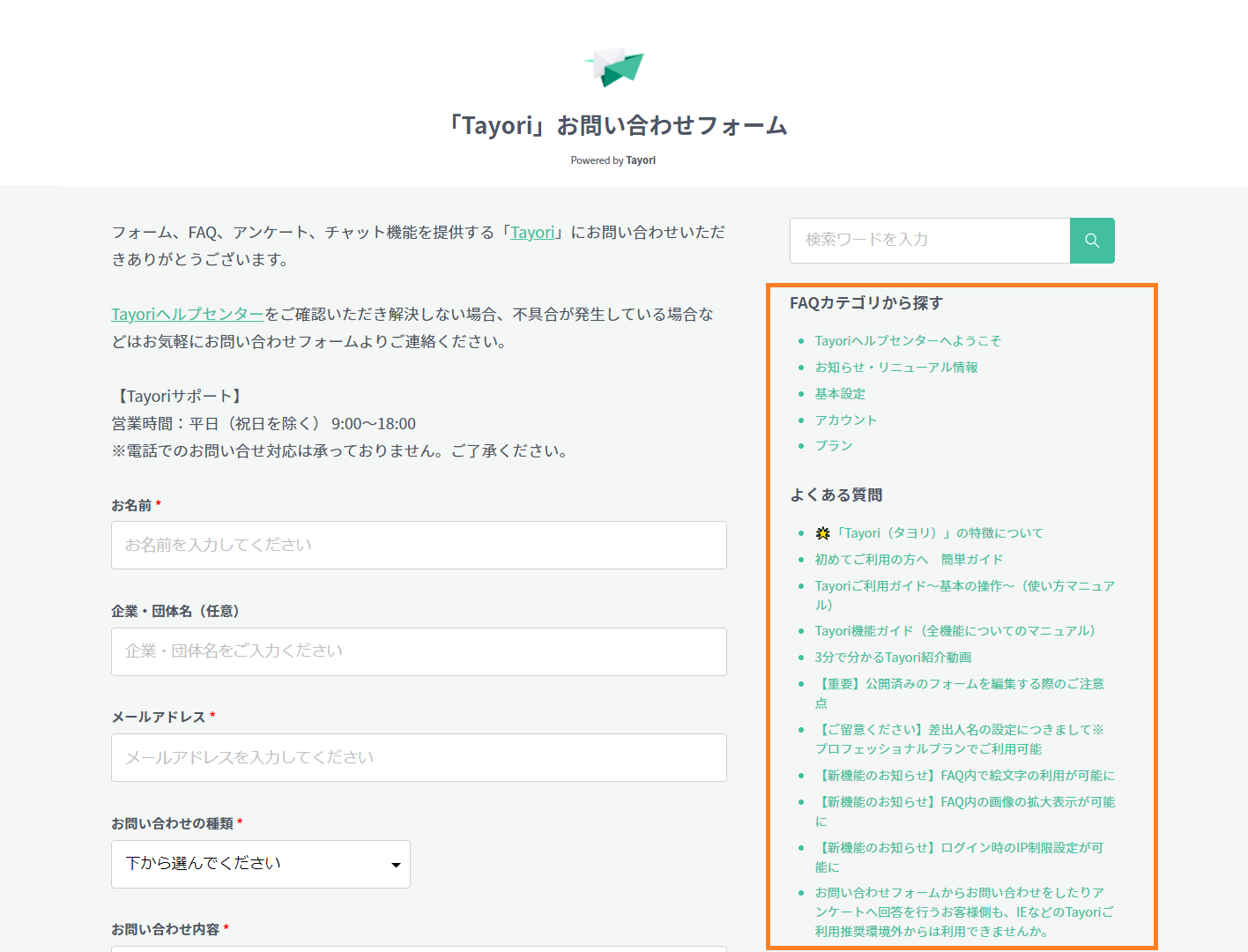Focus the company name input field
Screen dimensions: 1248x952
click(419, 651)
